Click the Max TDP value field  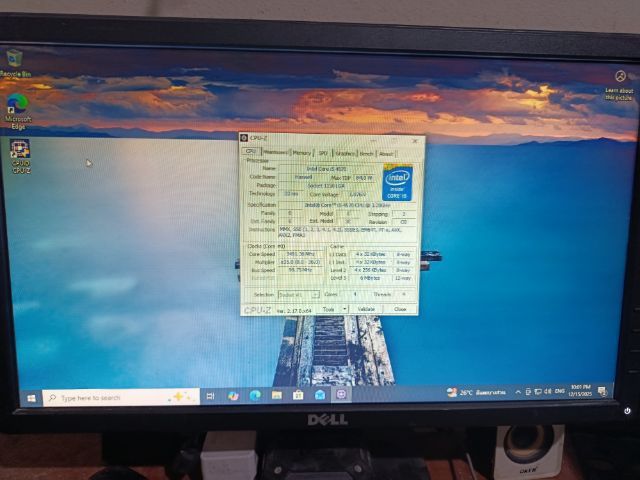[x=364, y=178]
